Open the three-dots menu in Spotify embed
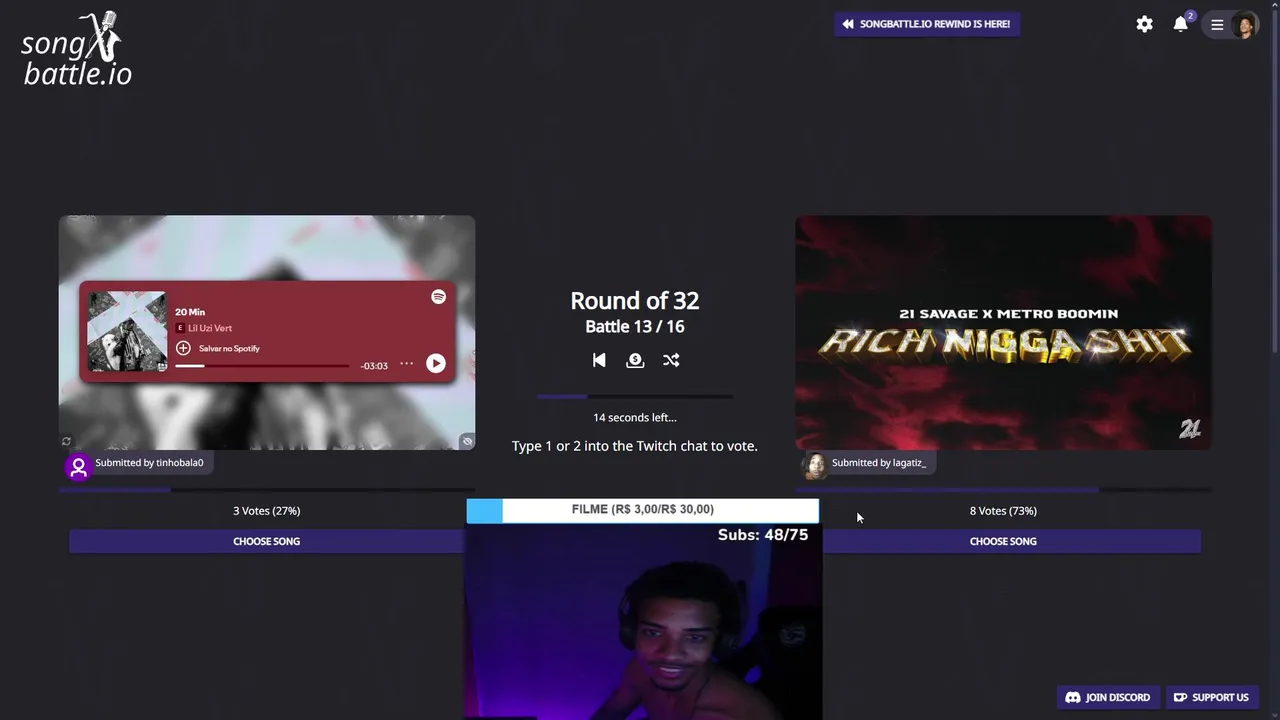This screenshot has width=1280, height=720. click(x=406, y=364)
